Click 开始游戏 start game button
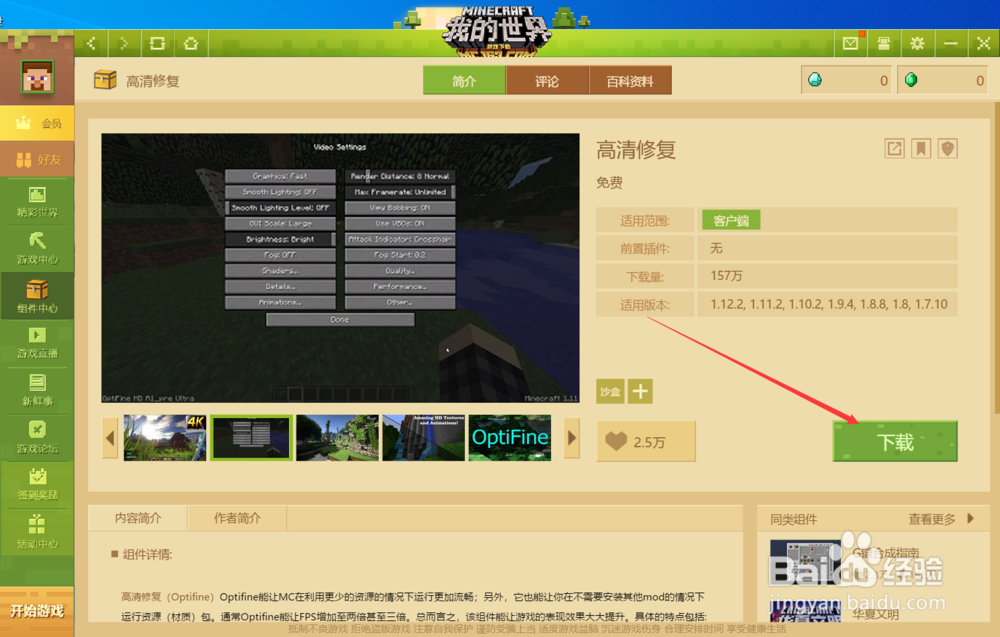Viewport: 1000px width, 637px height. tap(37, 611)
